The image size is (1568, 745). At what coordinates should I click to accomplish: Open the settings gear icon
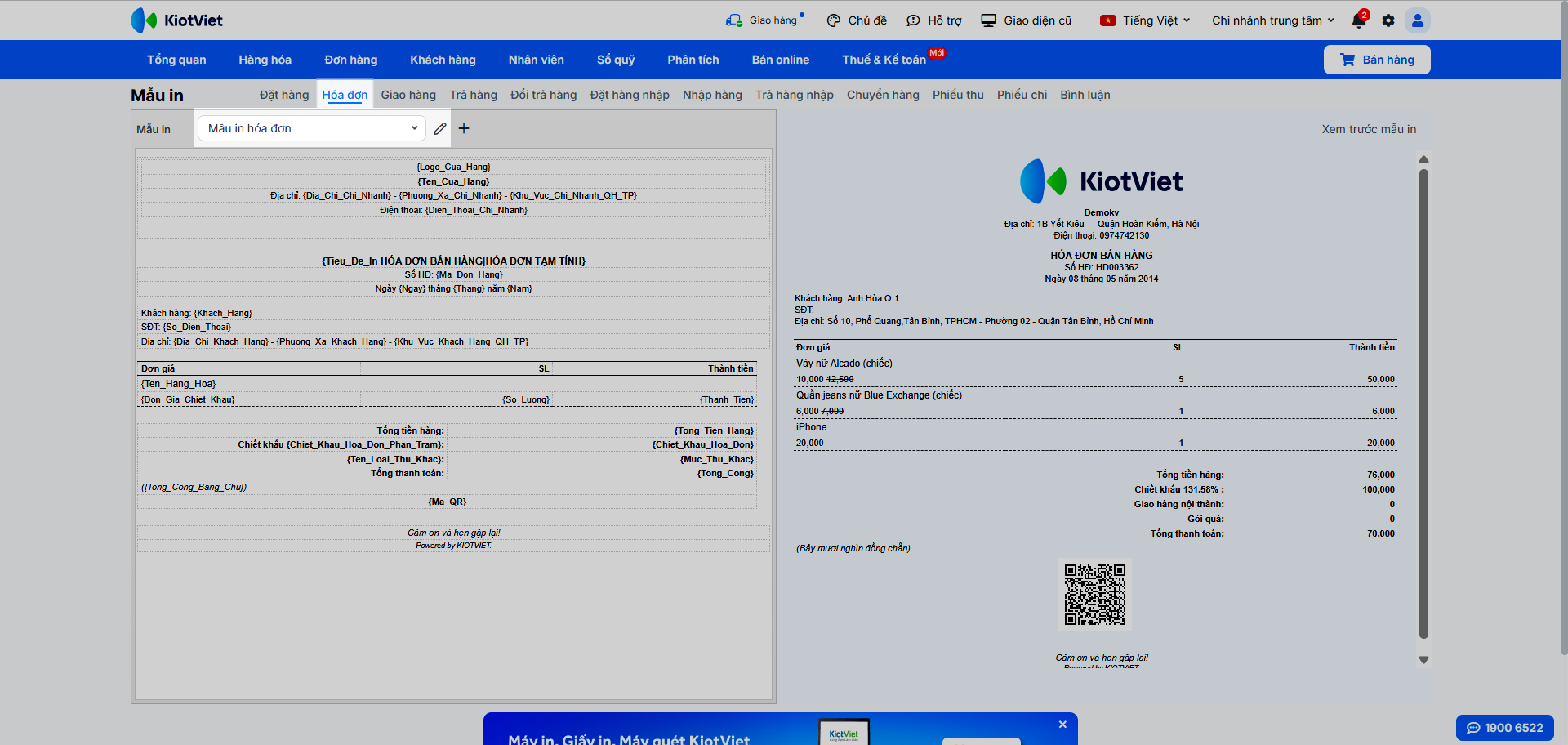tap(1388, 20)
